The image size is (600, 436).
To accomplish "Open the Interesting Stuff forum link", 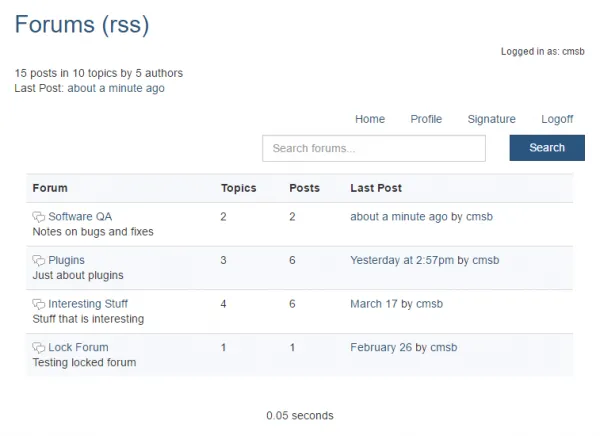I will tap(88, 304).
